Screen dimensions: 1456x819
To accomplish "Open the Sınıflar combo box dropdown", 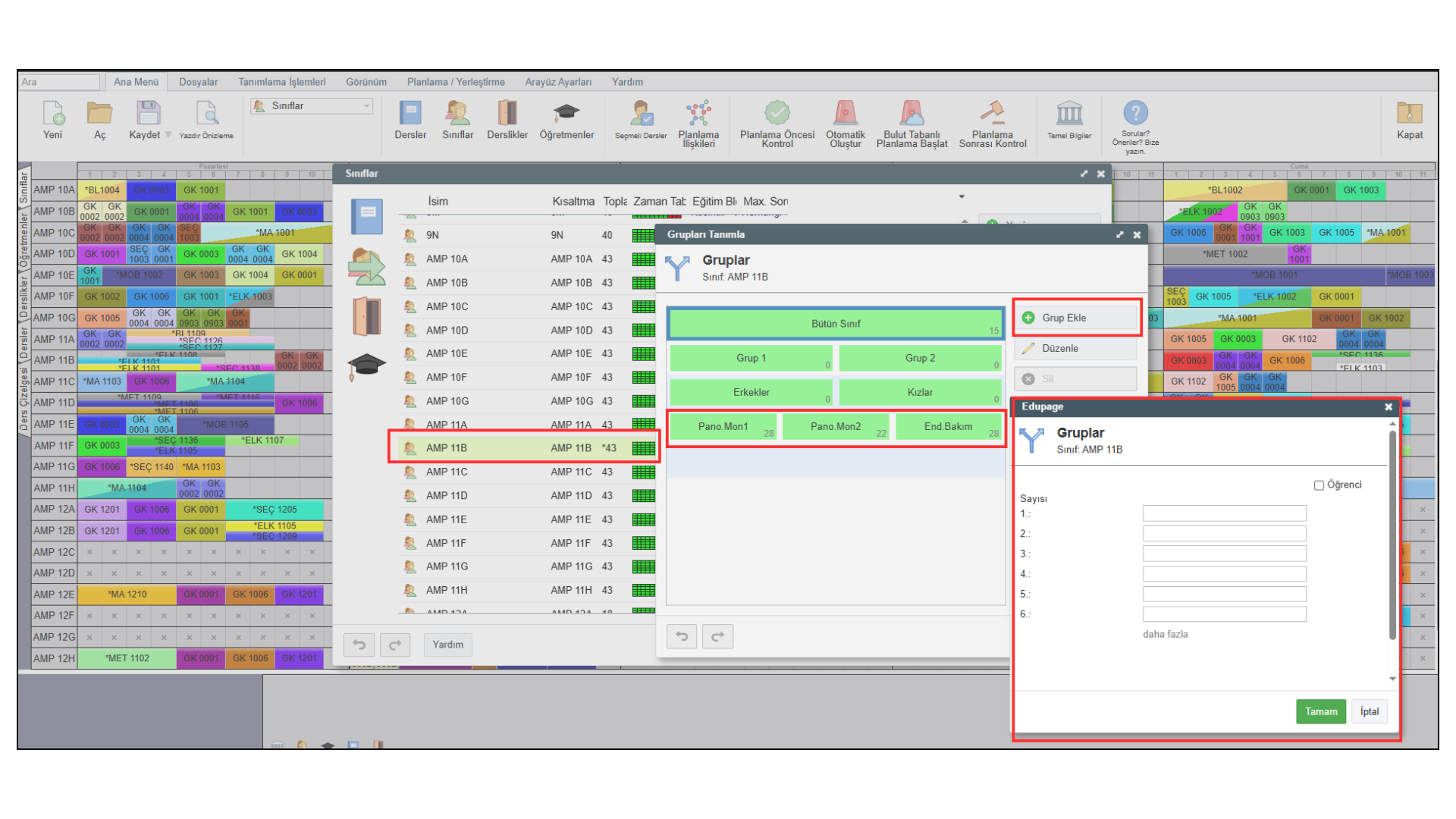I will (367, 106).
